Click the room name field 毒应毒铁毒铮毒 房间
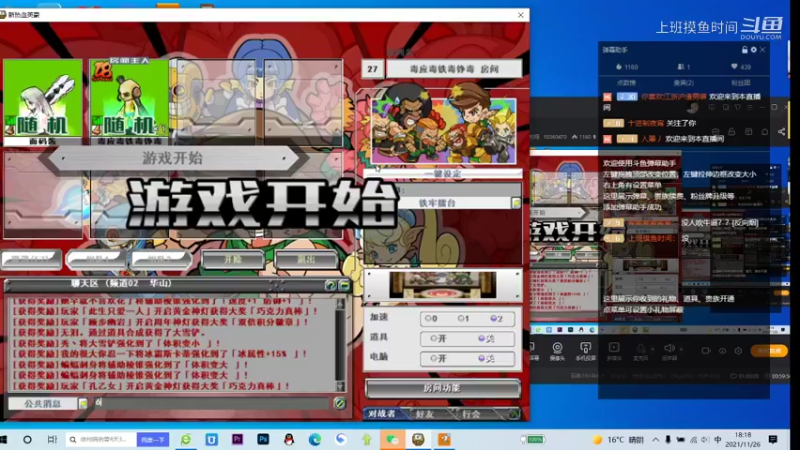This screenshot has height=450, width=800. (454, 69)
